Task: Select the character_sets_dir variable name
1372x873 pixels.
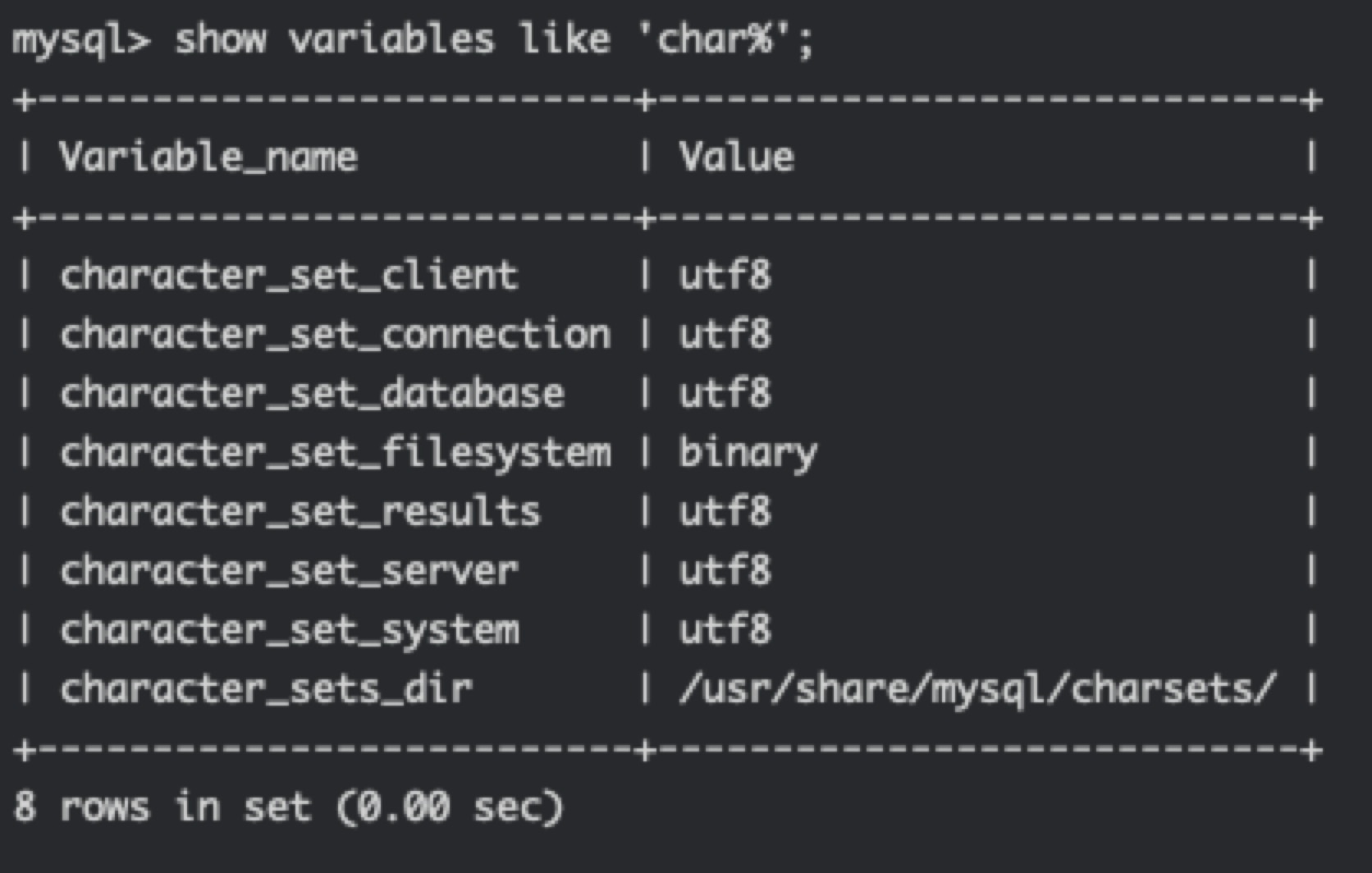Action: 266,688
